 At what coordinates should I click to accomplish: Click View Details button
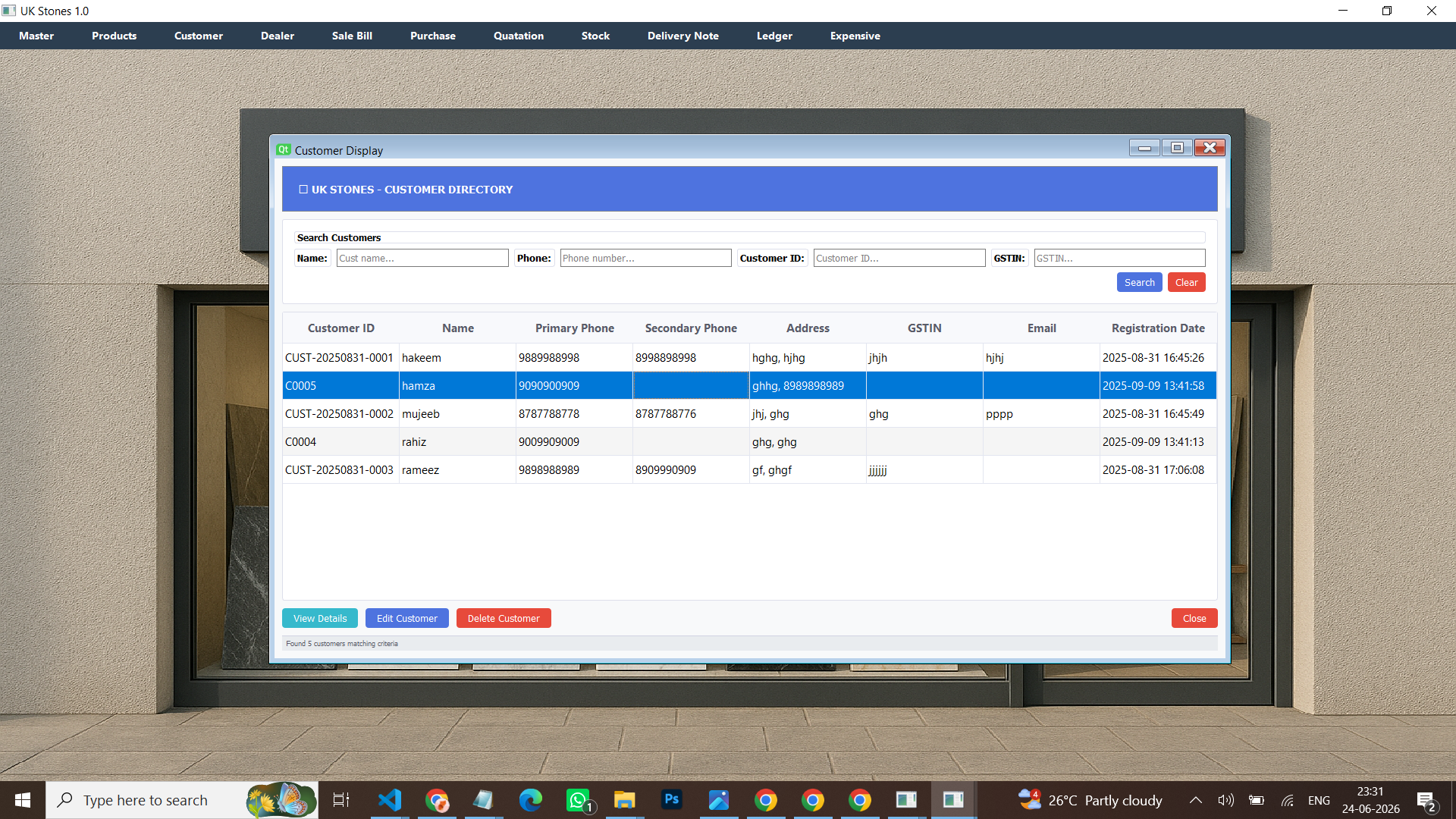320,618
